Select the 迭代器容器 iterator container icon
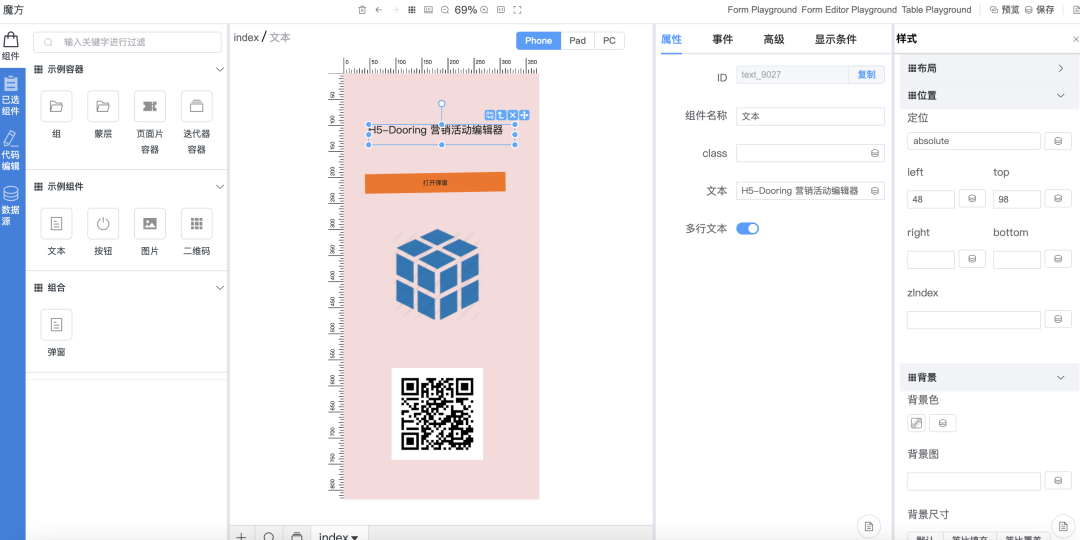1080x540 pixels. click(x=197, y=107)
